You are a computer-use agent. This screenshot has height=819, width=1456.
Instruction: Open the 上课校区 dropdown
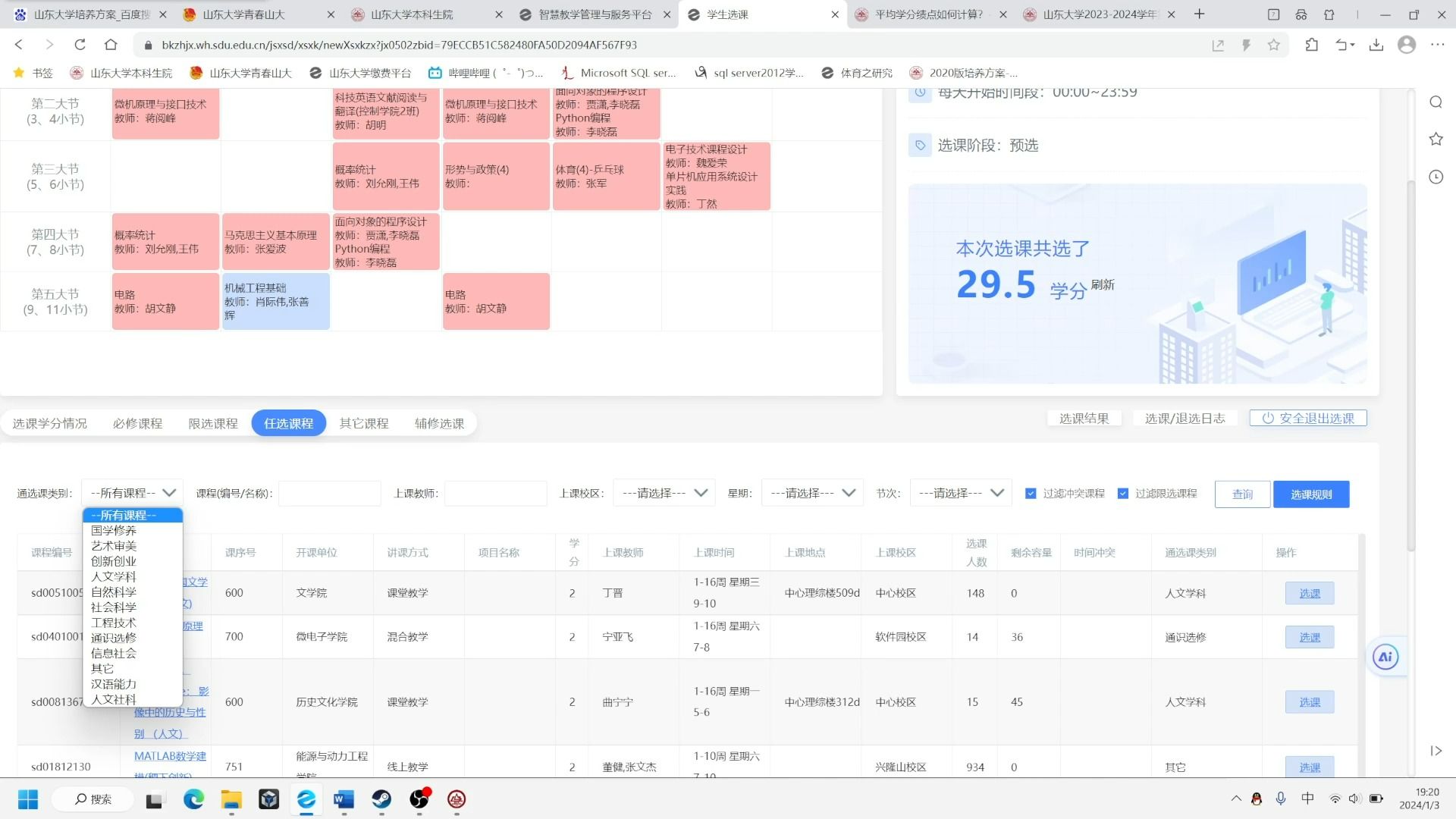click(664, 493)
